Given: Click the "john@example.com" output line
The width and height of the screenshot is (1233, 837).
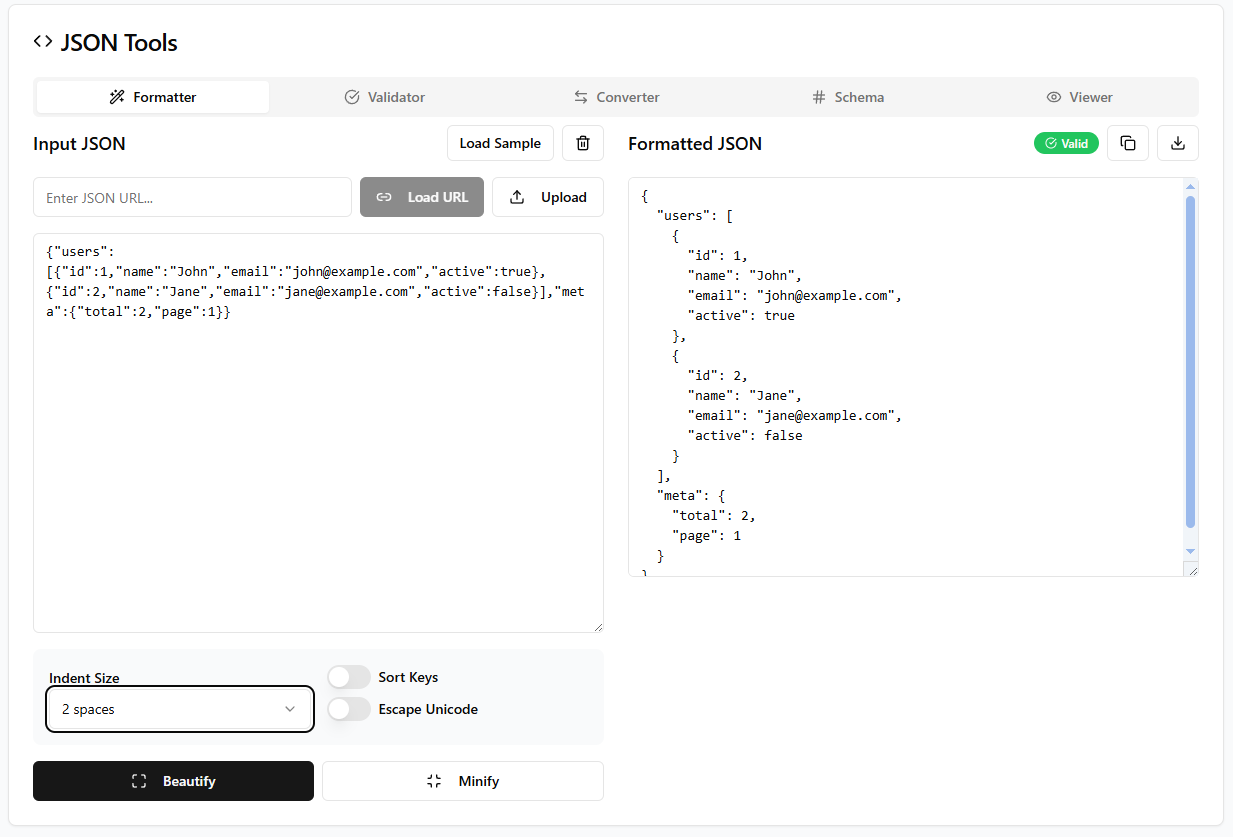Looking at the screenshot, I should click(795, 295).
